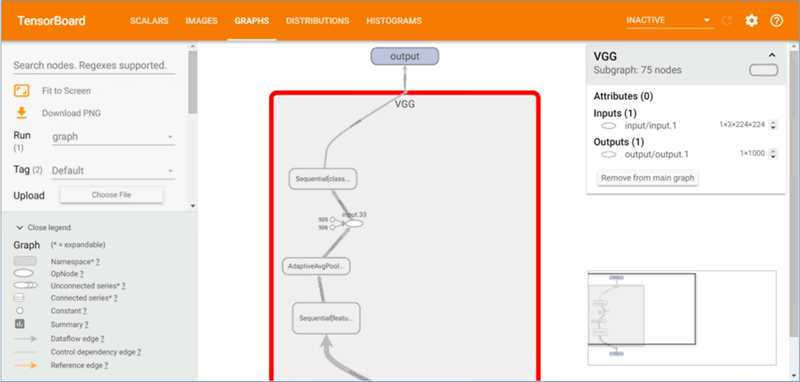
Task: Click the Download PNG arrow icon
Action: point(21,113)
